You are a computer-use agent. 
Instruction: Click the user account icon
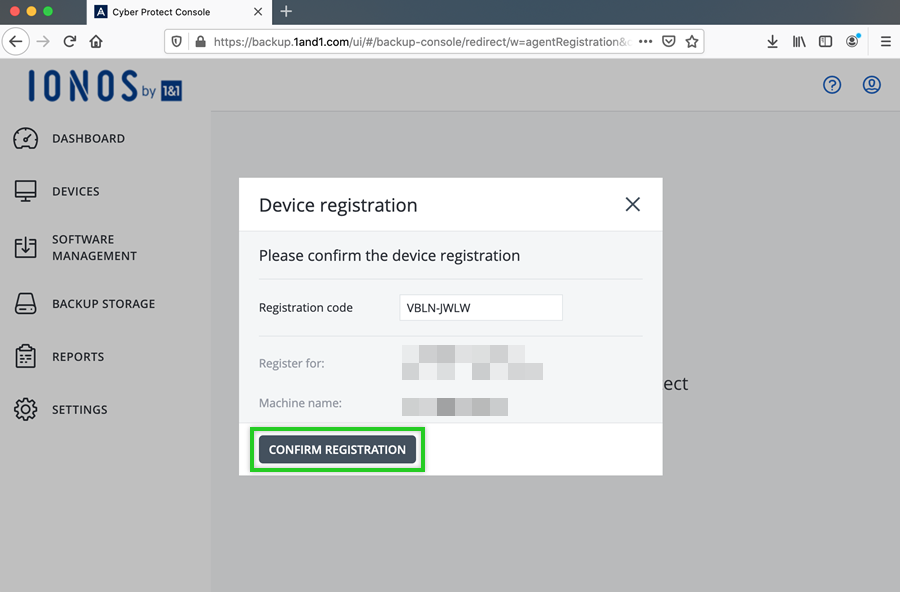coord(872,85)
